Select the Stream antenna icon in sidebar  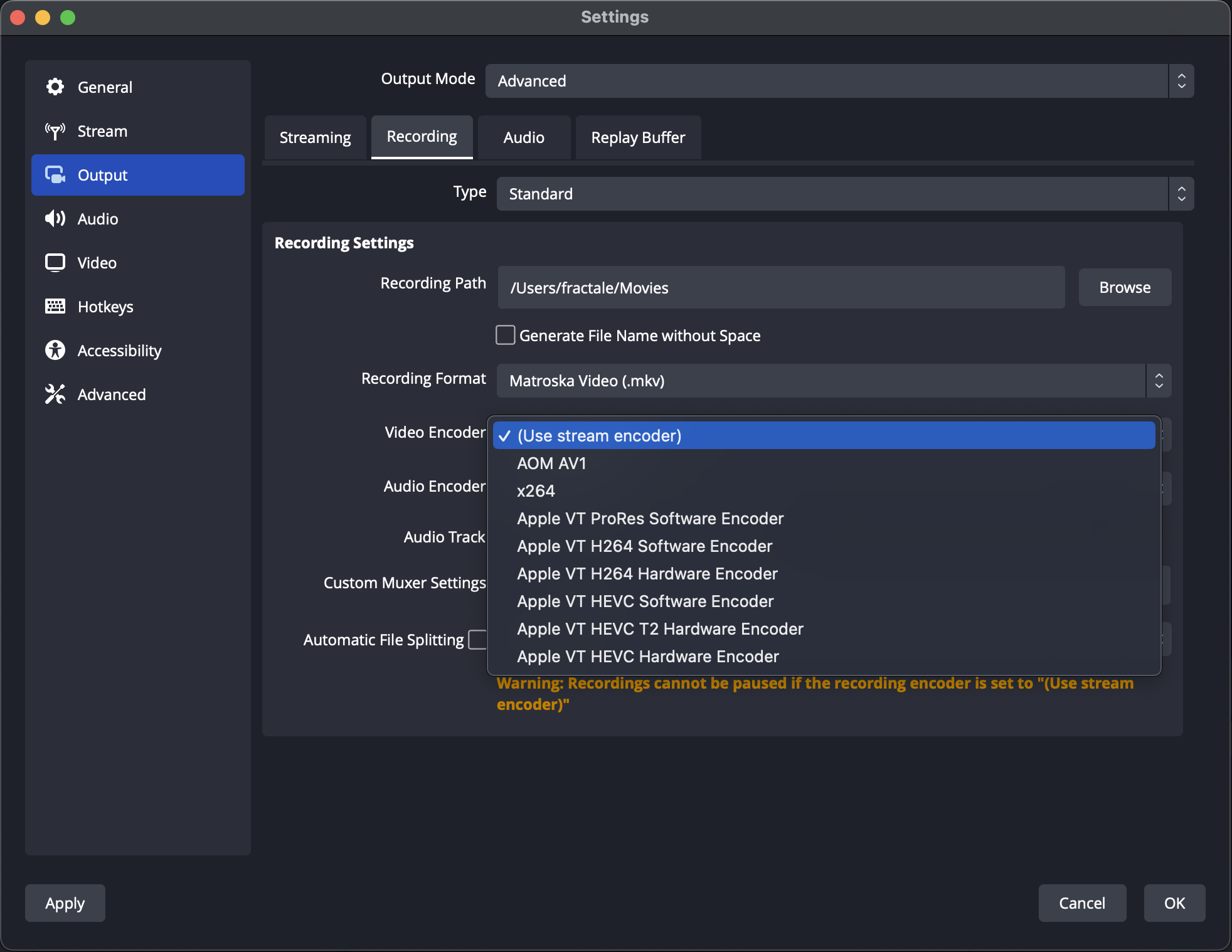click(55, 131)
